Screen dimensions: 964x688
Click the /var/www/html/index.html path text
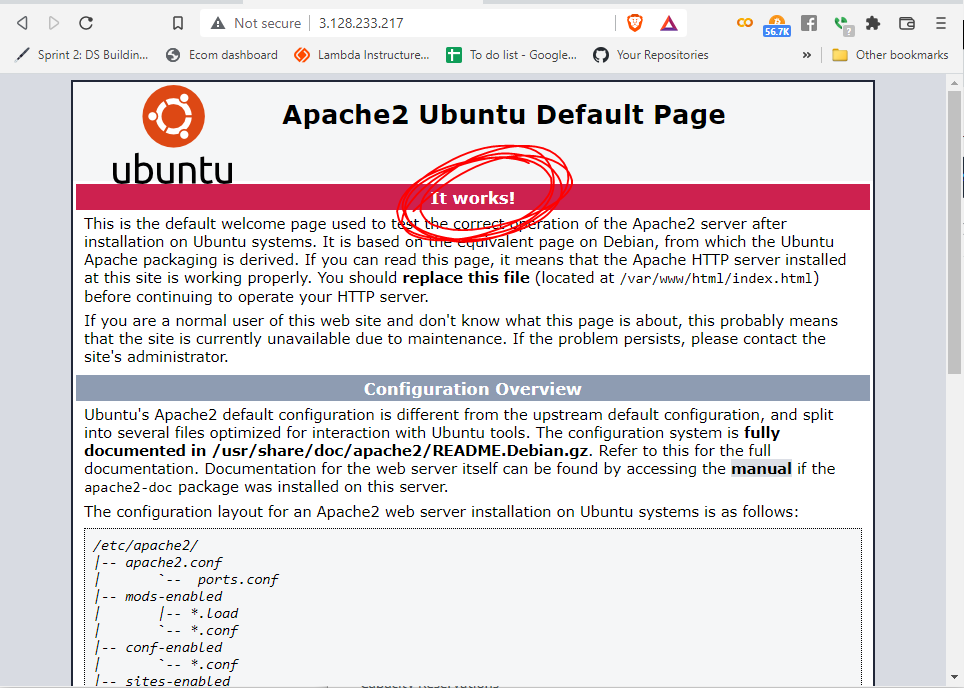tap(716, 279)
